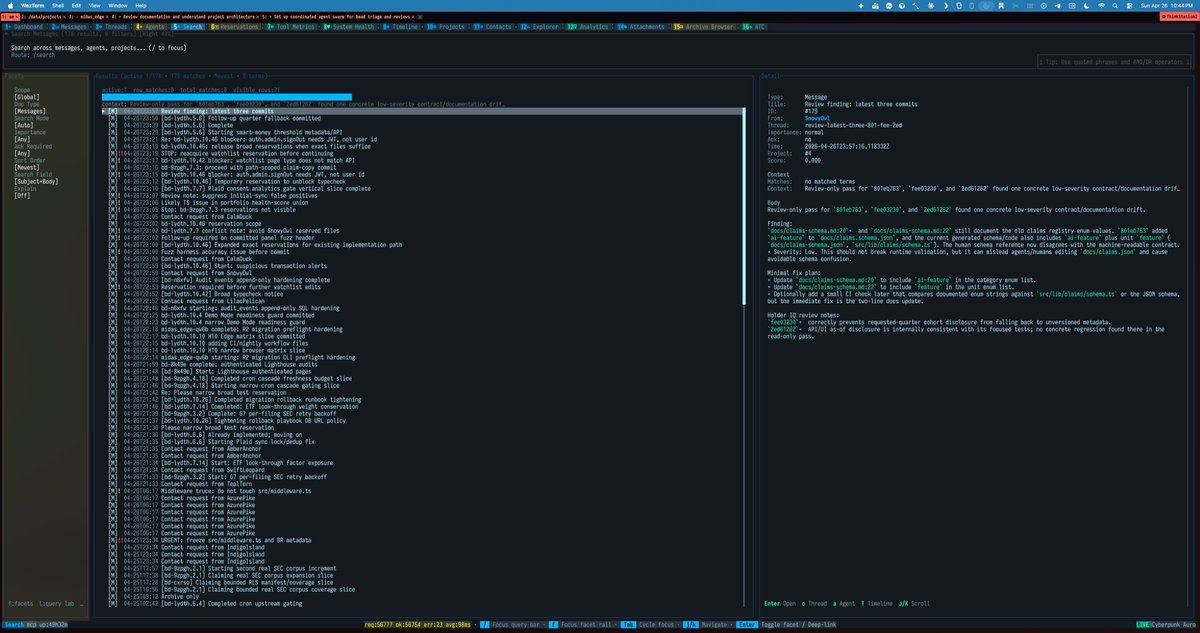Switch to tab 5: Set up coordinated agent swarm
This screenshot has height=633, width=1200.
pyautogui.click(x=337, y=18)
